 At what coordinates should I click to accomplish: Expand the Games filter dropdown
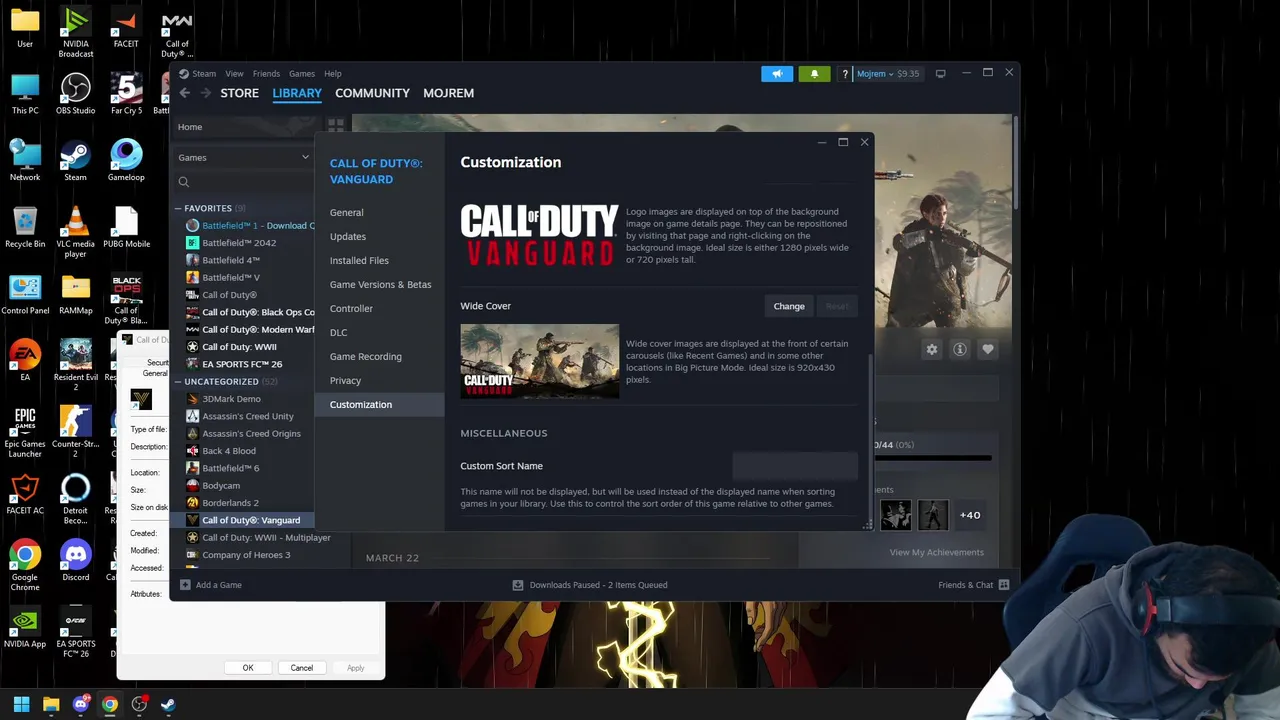(305, 157)
